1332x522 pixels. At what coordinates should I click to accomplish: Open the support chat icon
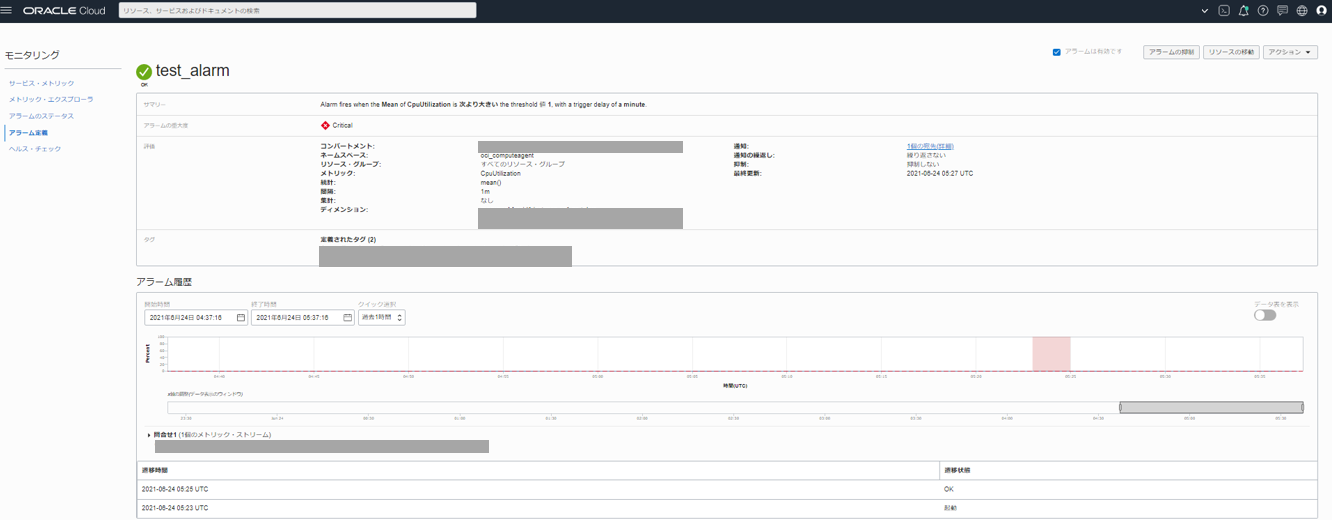coord(1282,11)
